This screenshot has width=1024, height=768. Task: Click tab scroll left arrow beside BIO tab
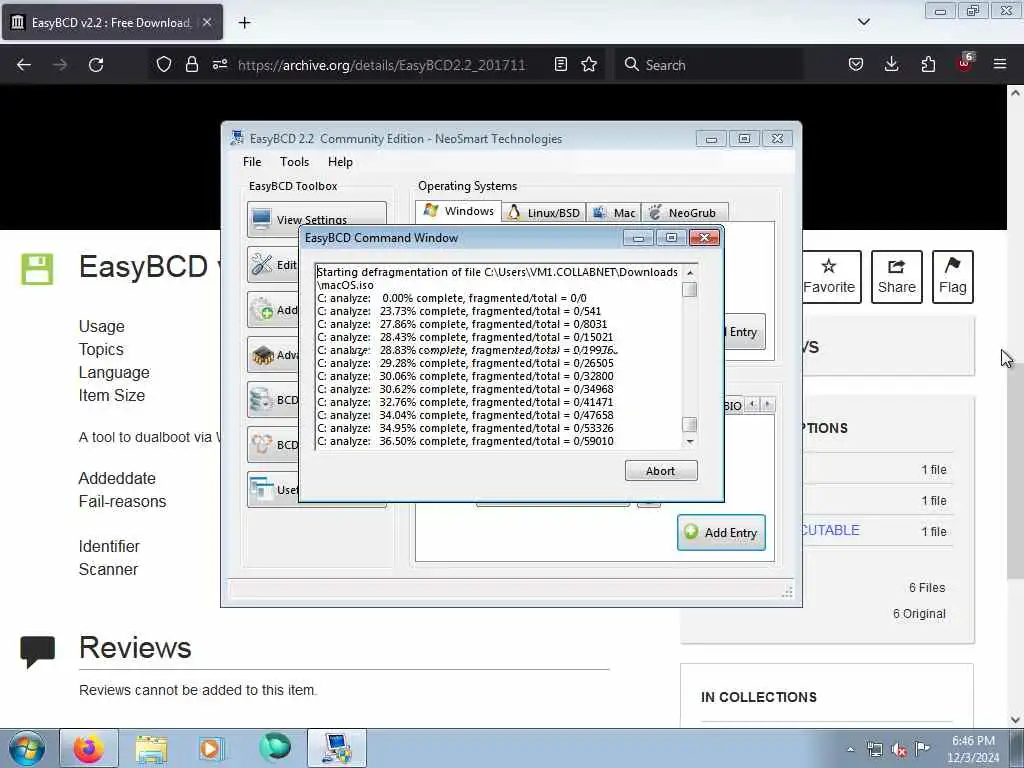(752, 404)
